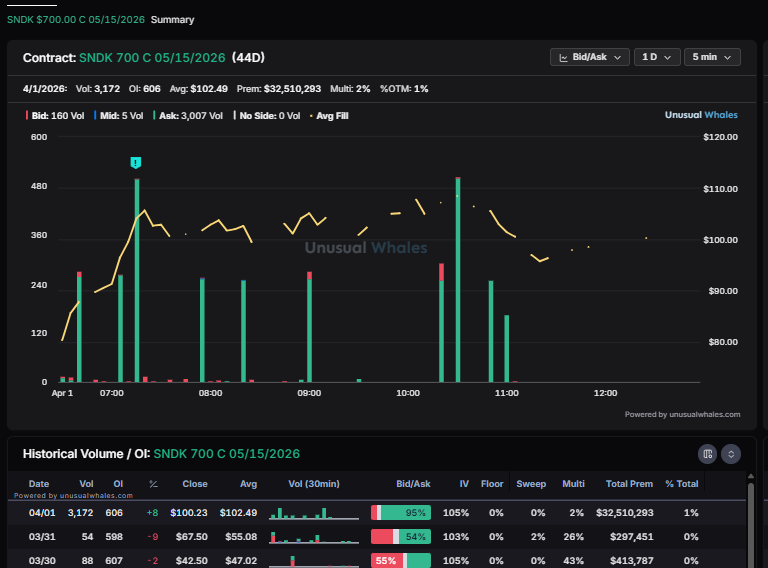The width and height of the screenshot is (768, 568).
Task: Click the $67.50 close price cell
Action: click(192, 537)
